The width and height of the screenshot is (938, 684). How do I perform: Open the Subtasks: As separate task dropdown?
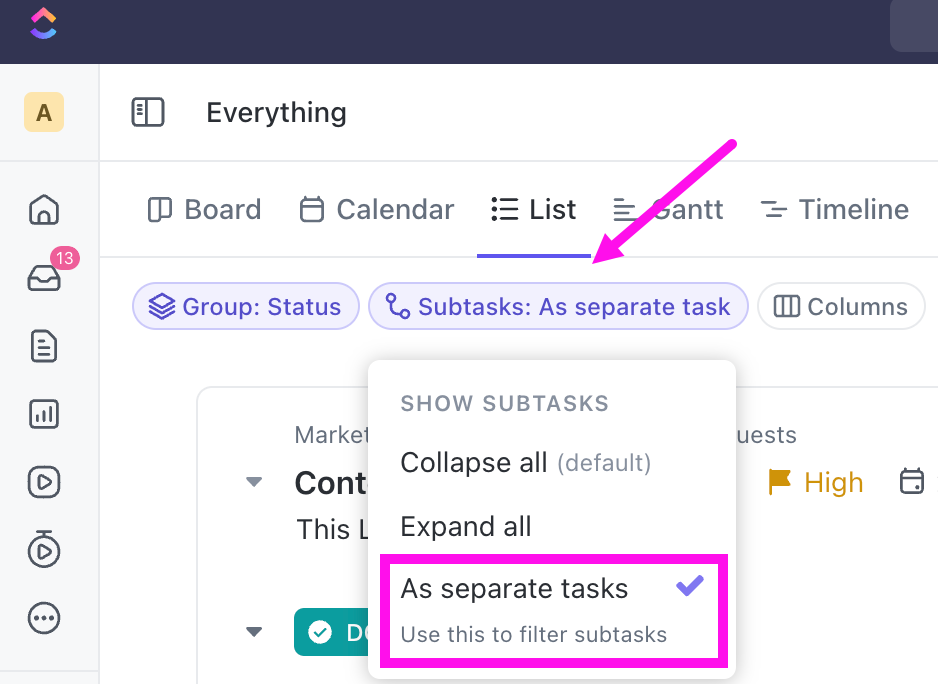[558, 307]
